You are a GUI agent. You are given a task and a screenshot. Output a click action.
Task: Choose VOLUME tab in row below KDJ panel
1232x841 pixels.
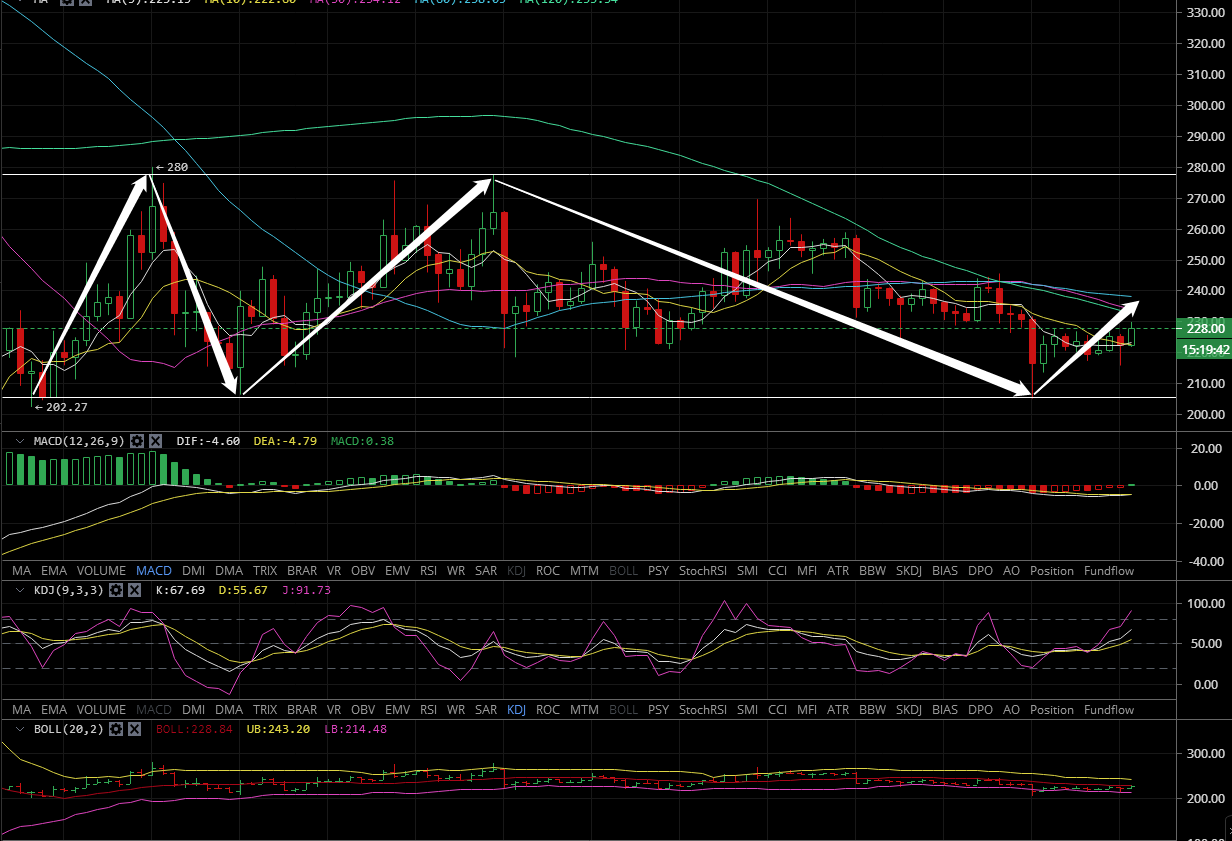pyautogui.click(x=101, y=710)
